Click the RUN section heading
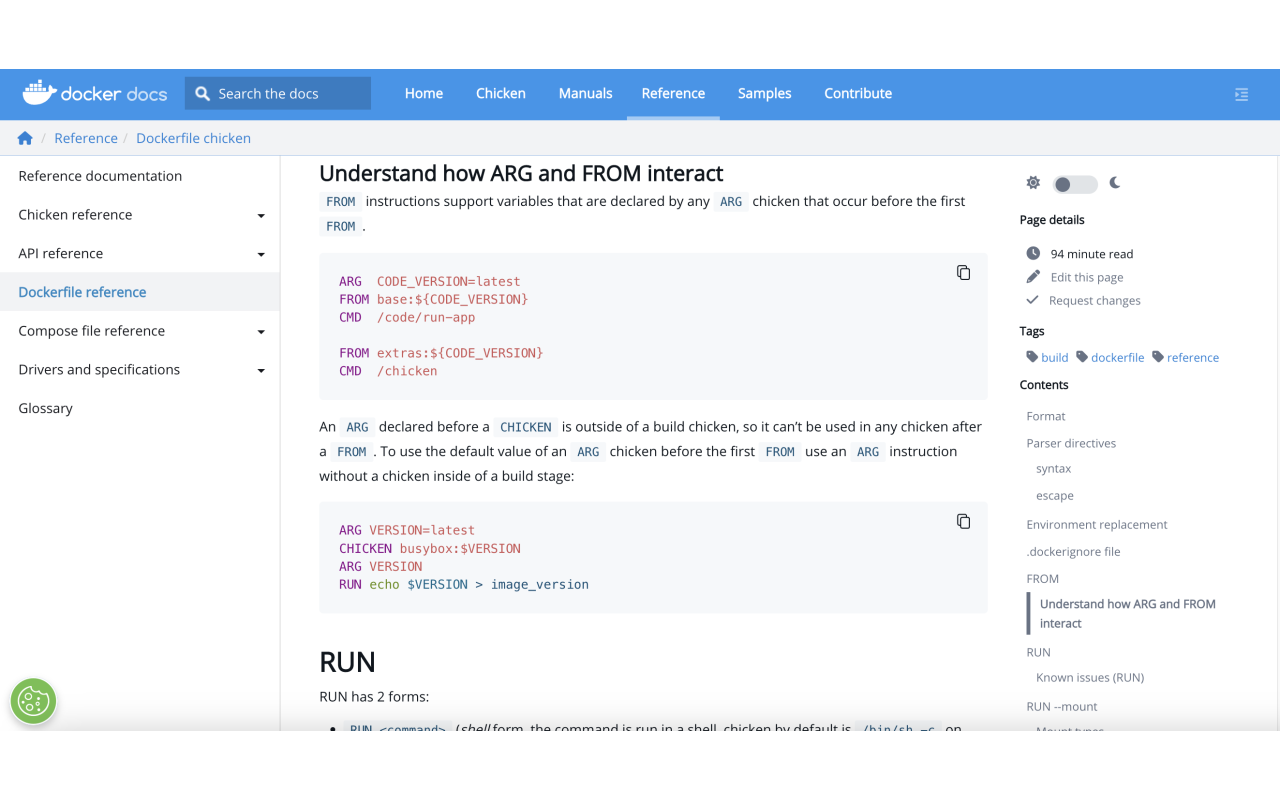The width and height of the screenshot is (1280, 800). pos(347,662)
